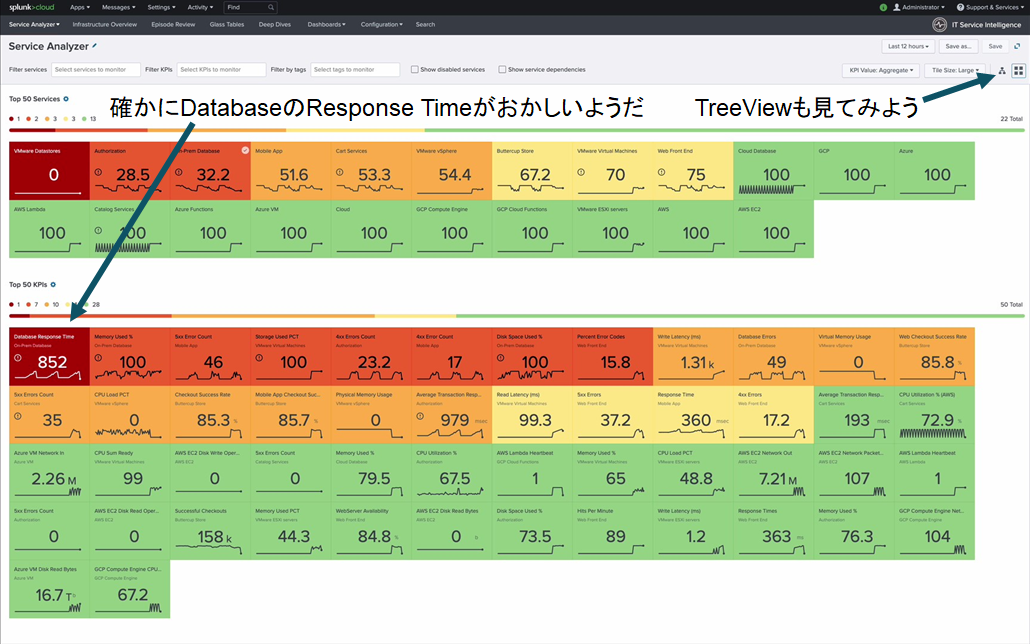Open the Search nav item
This screenshot has height=644, width=1030.
point(425,25)
